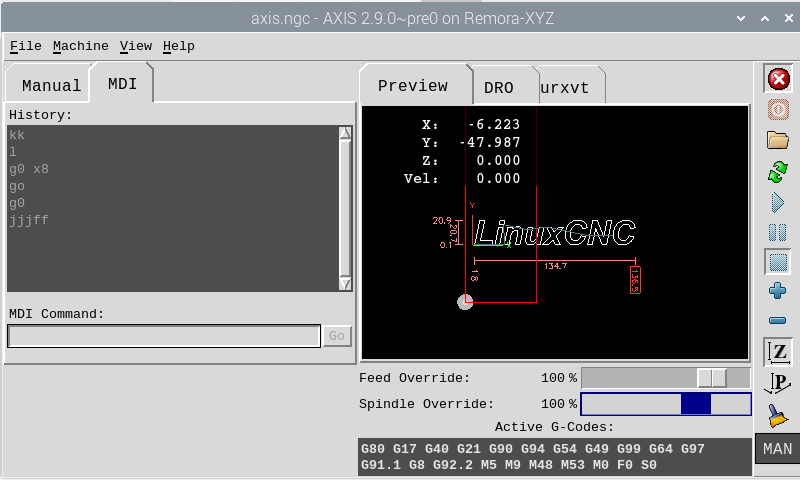Toggle the Emergency Stop button

[778, 79]
